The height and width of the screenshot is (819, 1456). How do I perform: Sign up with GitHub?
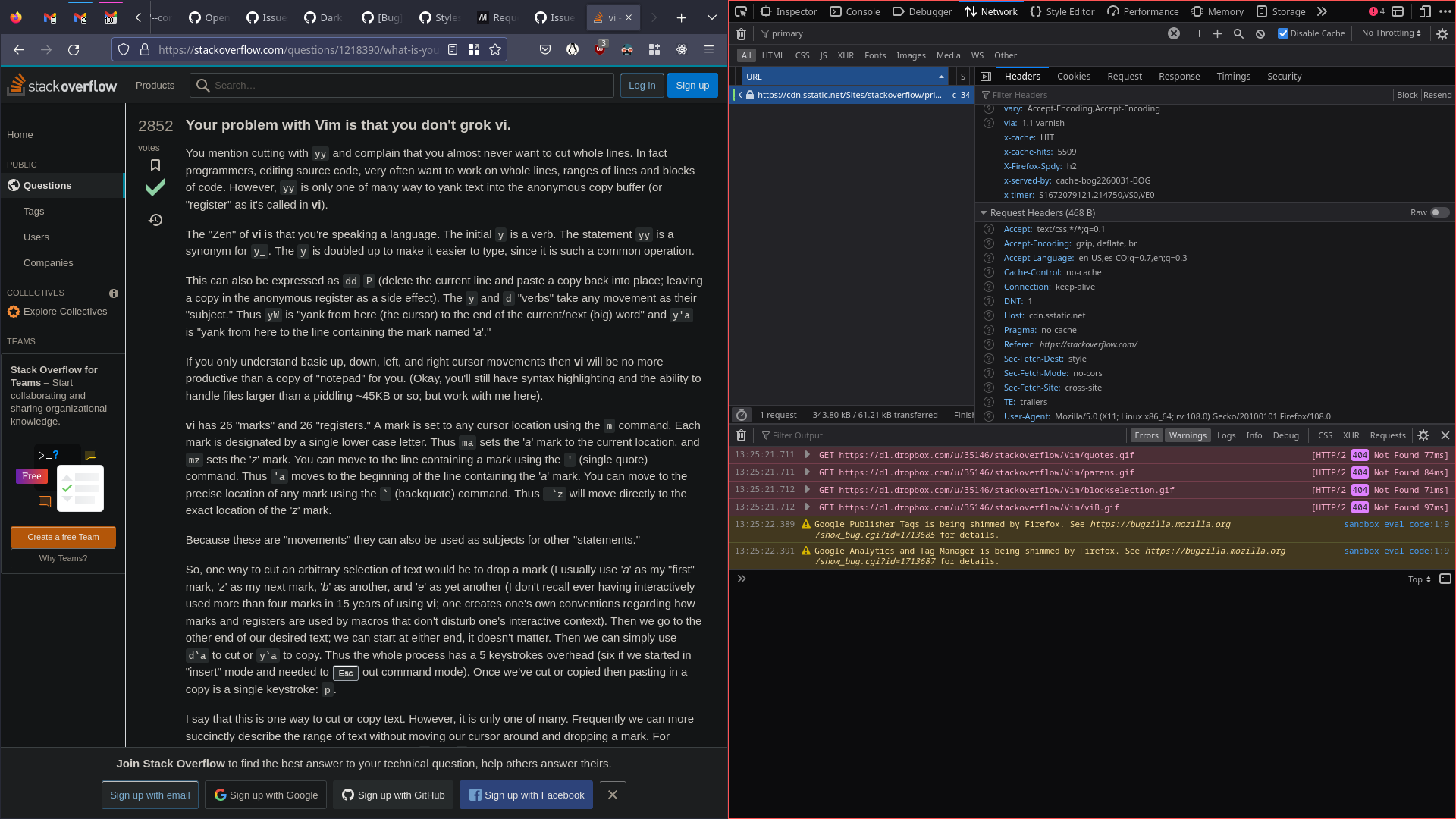(x=393, y=795)
